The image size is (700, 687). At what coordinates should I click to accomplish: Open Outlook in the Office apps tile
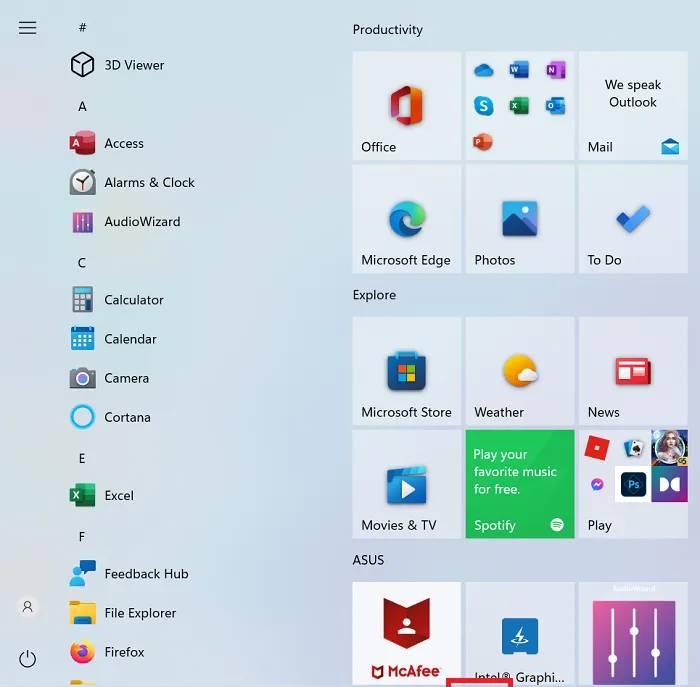(555, 106)
